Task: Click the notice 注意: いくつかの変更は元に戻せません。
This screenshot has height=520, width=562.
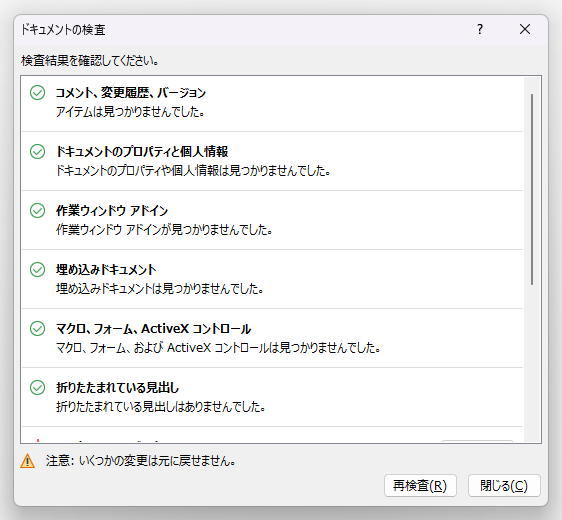Action: coord(140,461)
